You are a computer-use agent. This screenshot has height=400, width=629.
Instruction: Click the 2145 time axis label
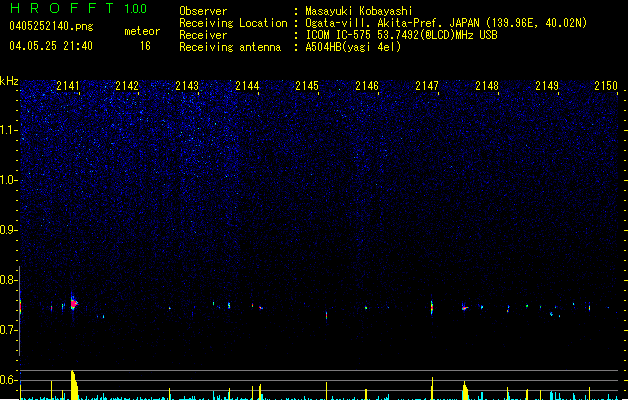pyautogui.click(x=307, y=86)
